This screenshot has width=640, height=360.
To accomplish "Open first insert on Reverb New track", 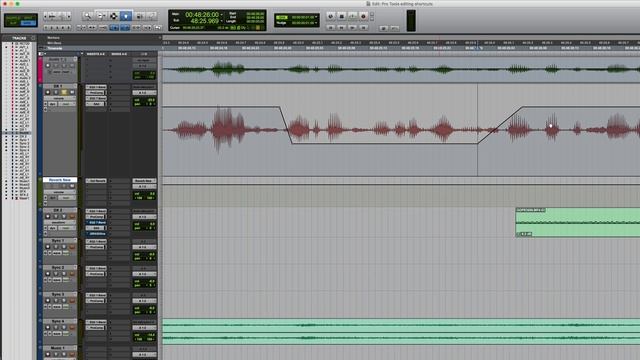I will click(96, 180).
